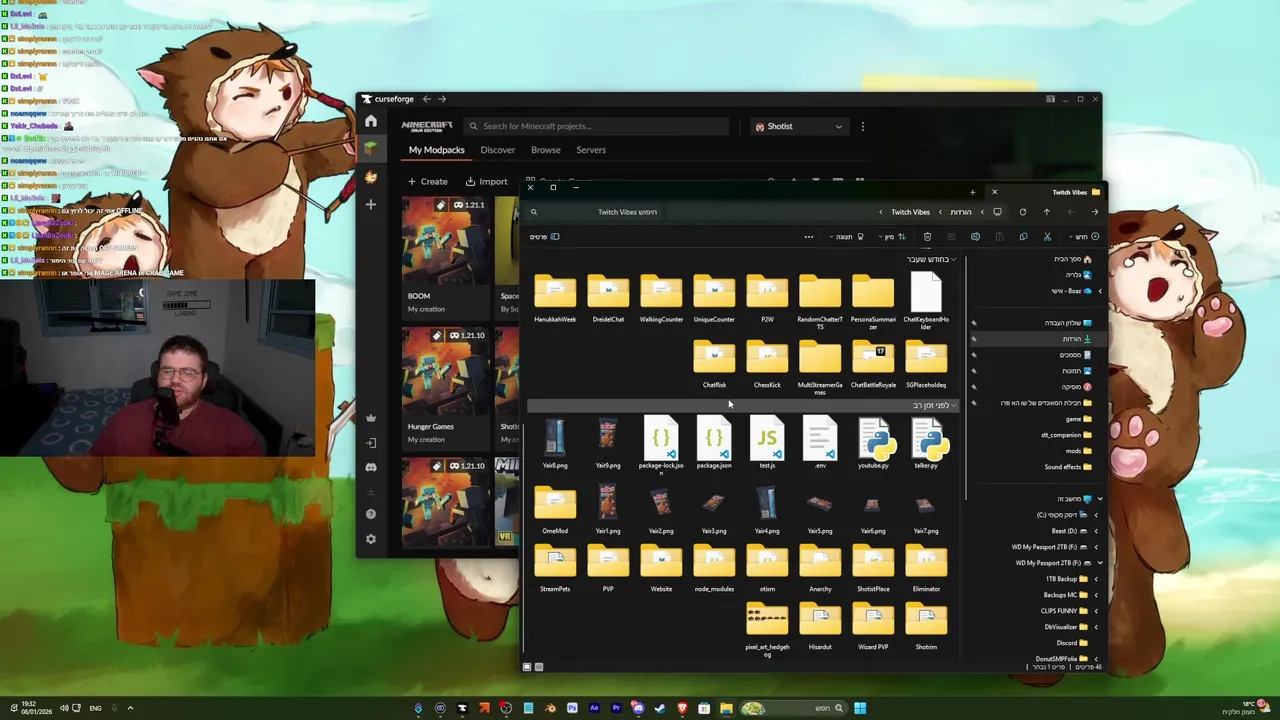Open the Discord icon in CurseForge sidebar
The height and width of the screenshot is (720, 1280).
click(x=371, y=467)
